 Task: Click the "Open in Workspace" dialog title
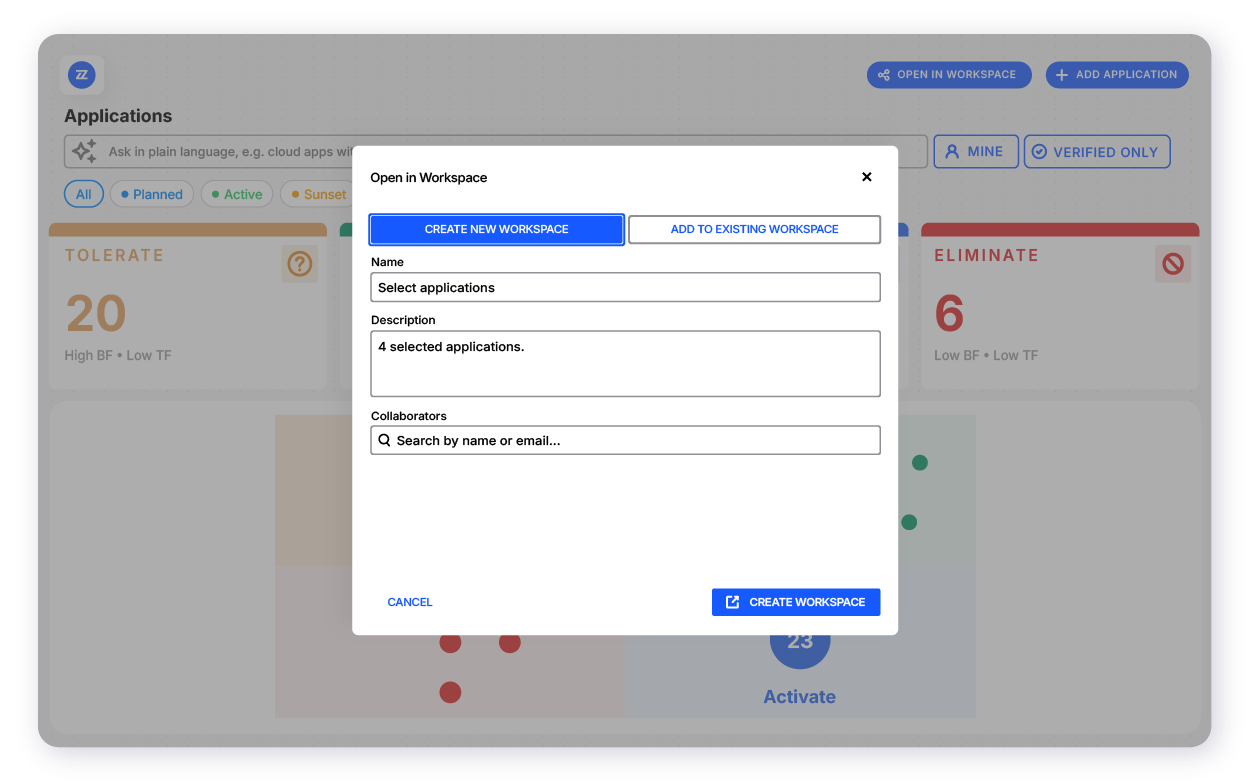pos(429,177)
